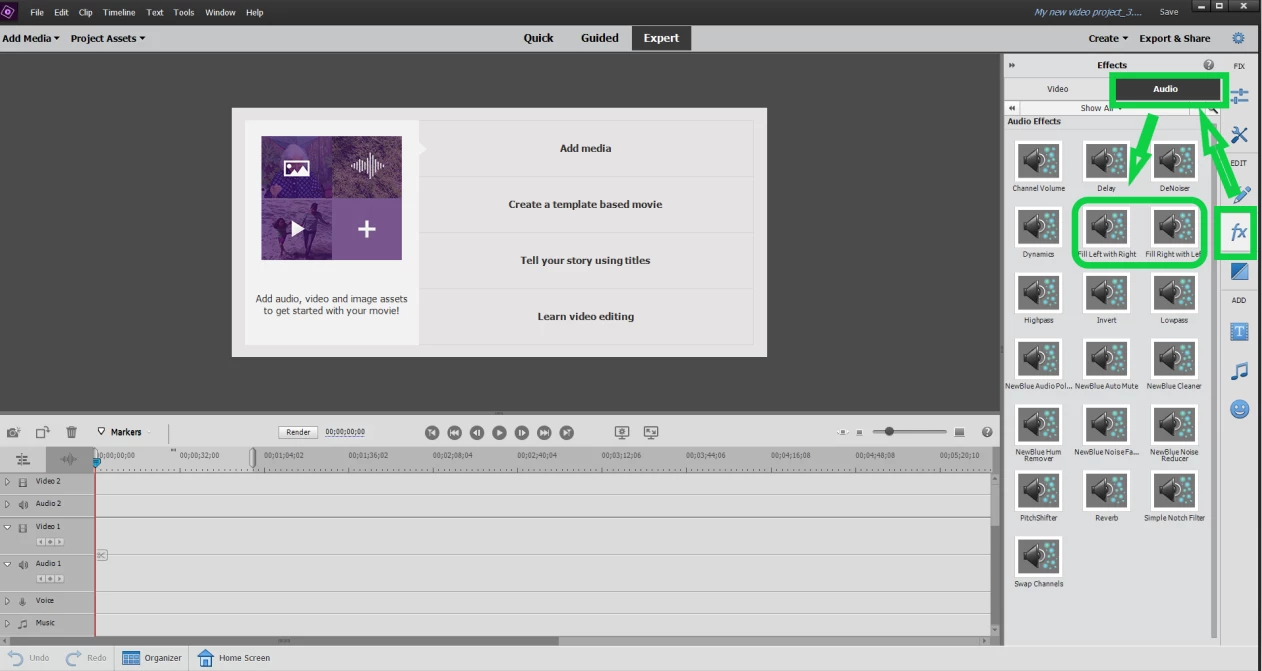Open the settings gear icon
The width and height of the screenshot is (1262, 671).
click(1238, 38)
